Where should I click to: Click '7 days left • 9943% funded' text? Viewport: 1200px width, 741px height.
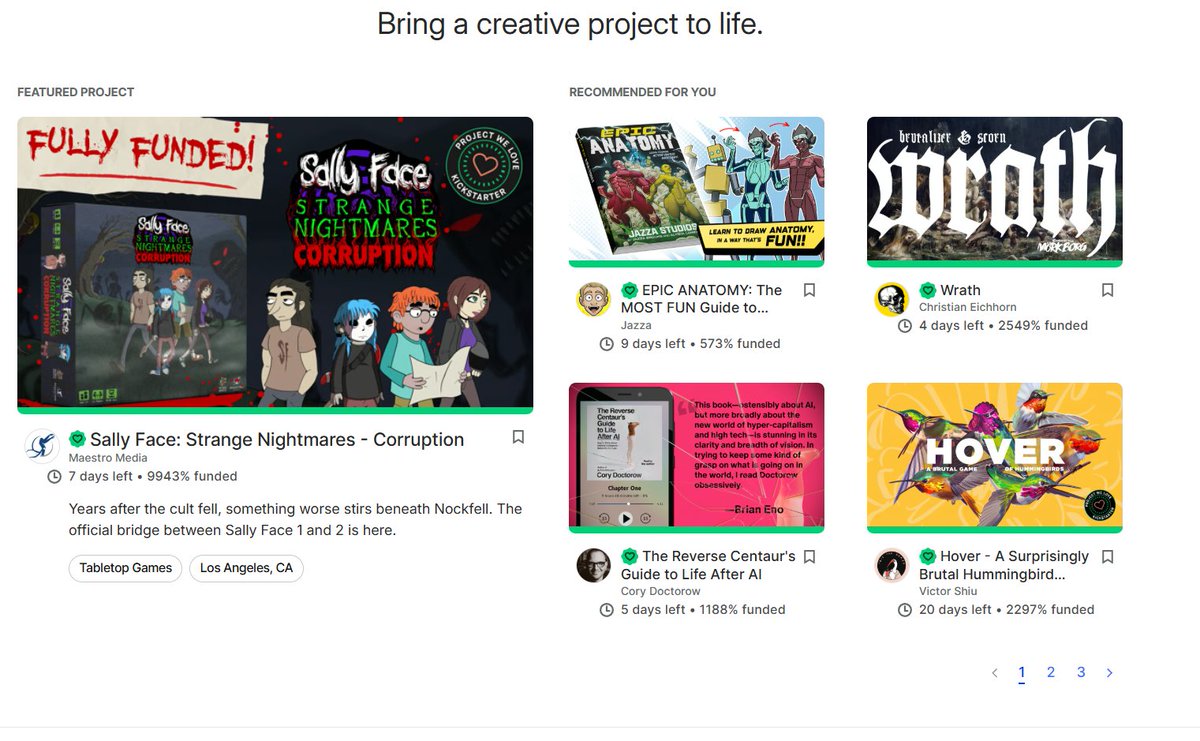pyautogui.click(x=152, y=476)
